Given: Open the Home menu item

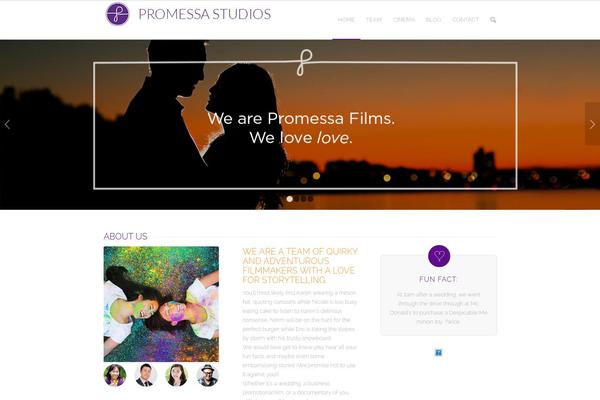Looking at the screenshot, I should click(x=346, y=20).
